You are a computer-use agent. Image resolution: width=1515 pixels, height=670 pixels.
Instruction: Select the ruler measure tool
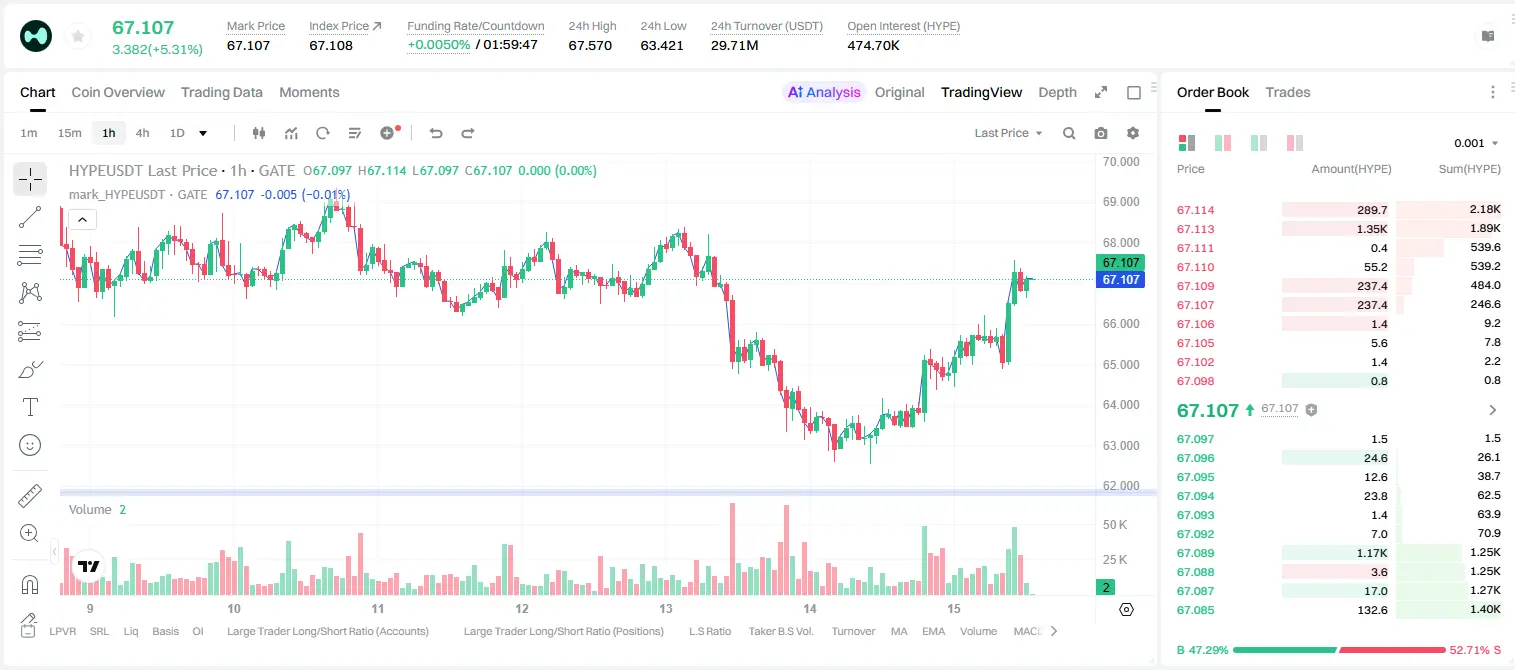click(30, 496)
